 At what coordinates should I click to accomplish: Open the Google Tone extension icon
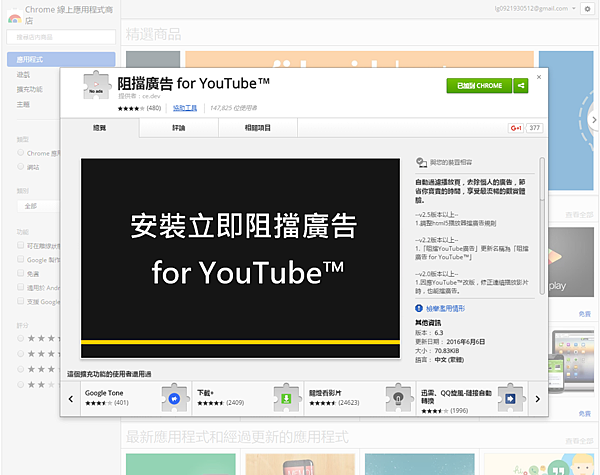(174, 398)
